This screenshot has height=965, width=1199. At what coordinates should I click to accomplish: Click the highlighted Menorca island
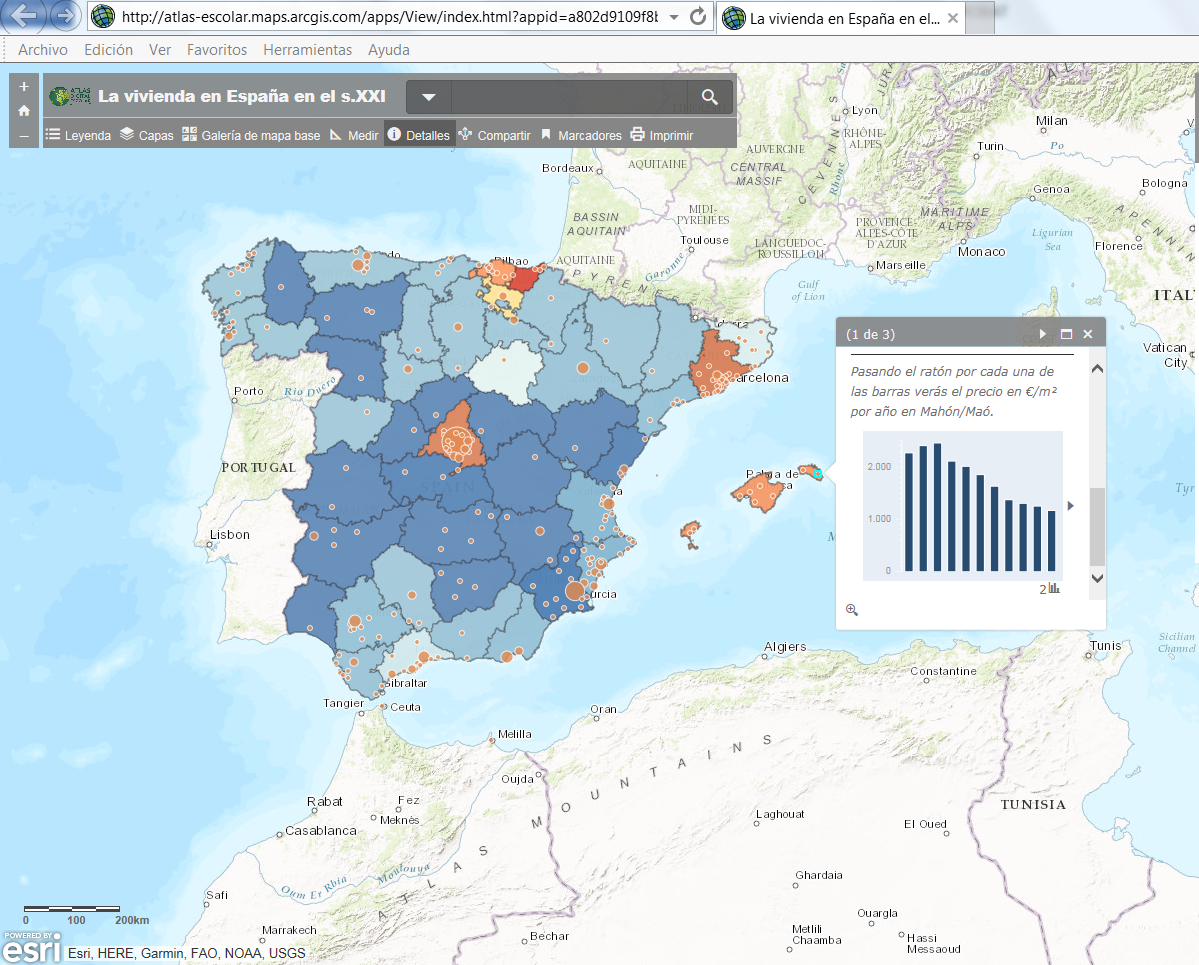click(810, 471)
